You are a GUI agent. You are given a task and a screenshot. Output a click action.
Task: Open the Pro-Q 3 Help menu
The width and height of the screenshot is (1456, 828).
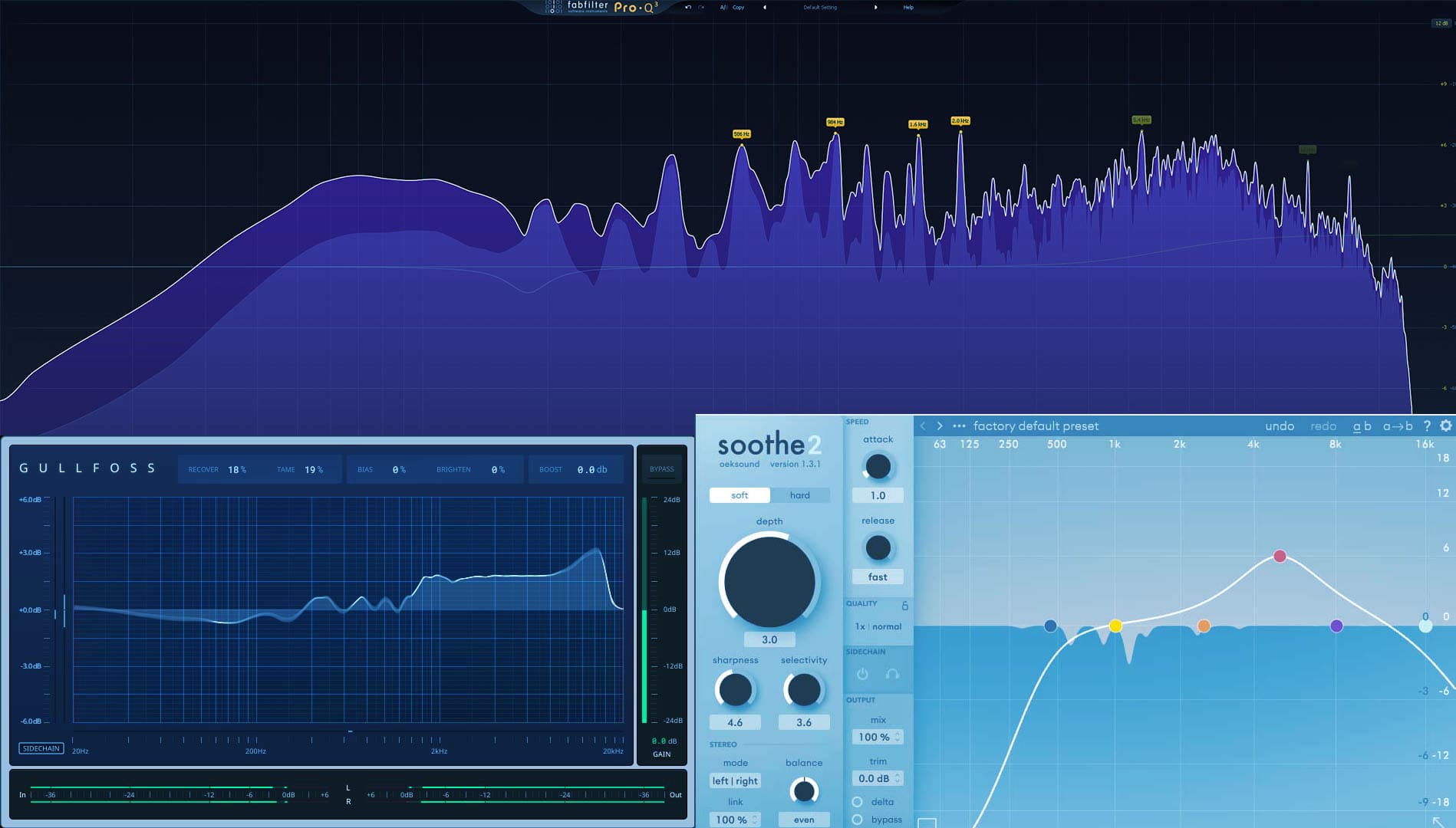(908, 8)
